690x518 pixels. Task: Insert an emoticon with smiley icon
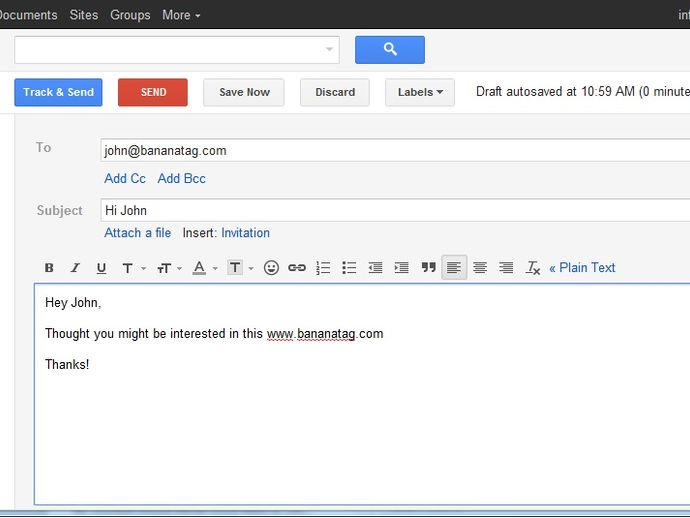click(271, 268)
